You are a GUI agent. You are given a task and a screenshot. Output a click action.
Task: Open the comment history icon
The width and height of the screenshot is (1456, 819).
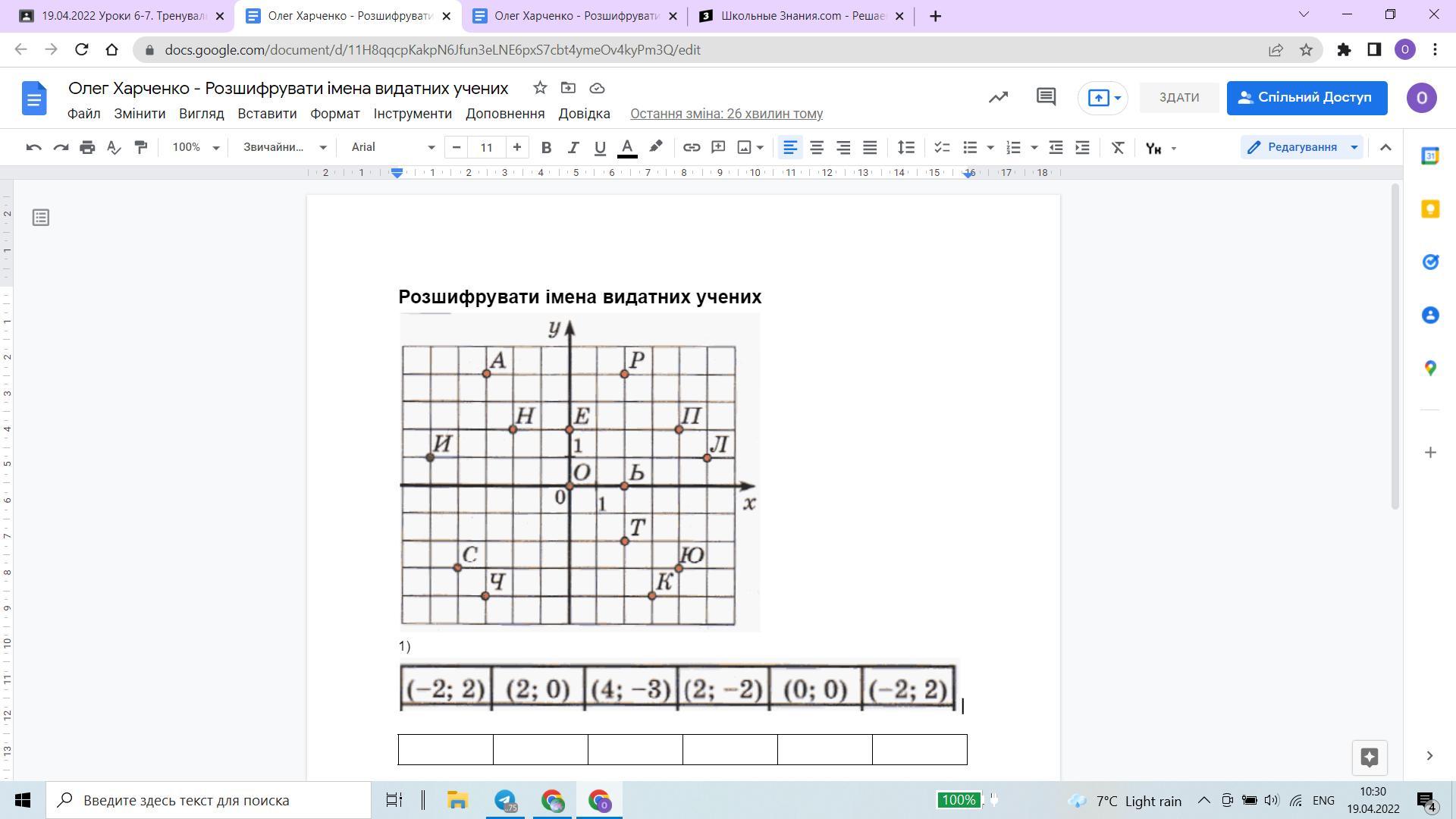[1046, 97]
